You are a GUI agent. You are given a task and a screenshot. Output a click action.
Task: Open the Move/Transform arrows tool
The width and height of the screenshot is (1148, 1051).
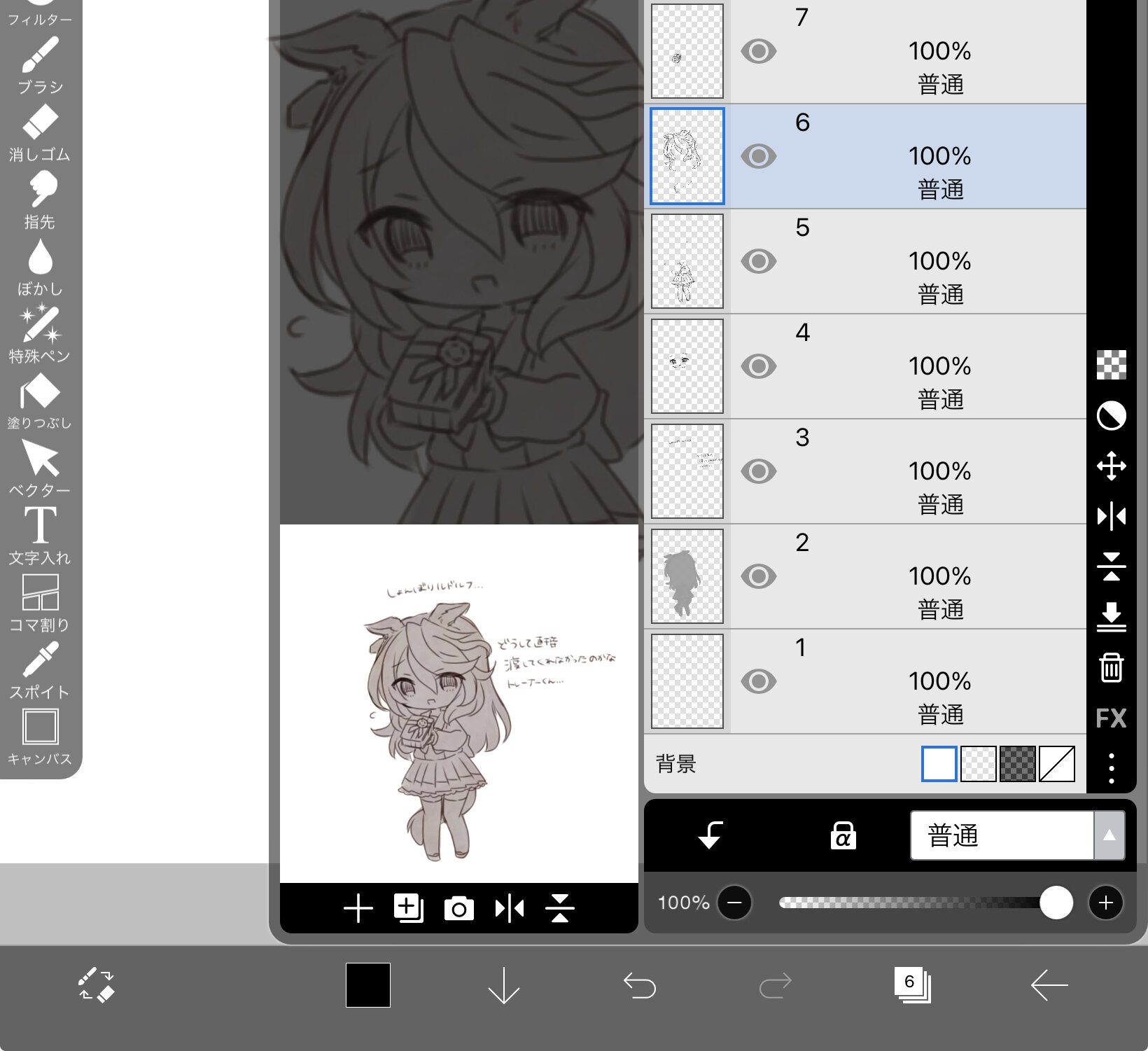coord(1112,466)
